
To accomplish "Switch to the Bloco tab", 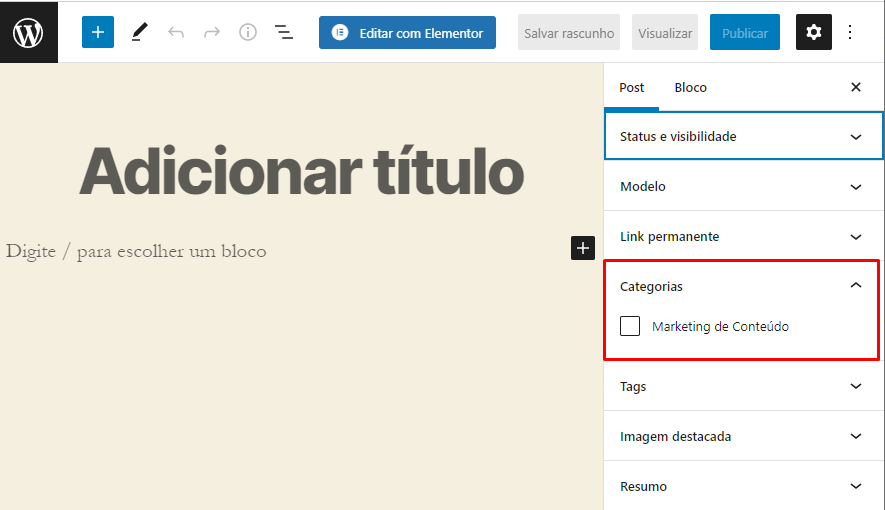I will click(x=690, y=88).
